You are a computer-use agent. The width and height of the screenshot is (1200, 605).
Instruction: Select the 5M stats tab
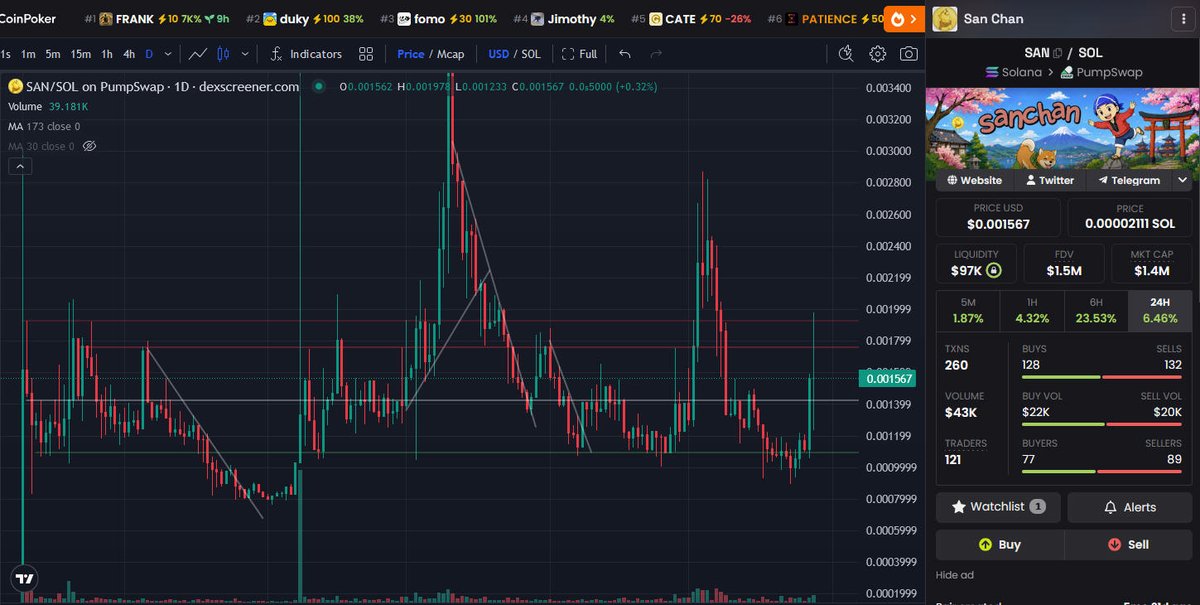coord(968,310)
